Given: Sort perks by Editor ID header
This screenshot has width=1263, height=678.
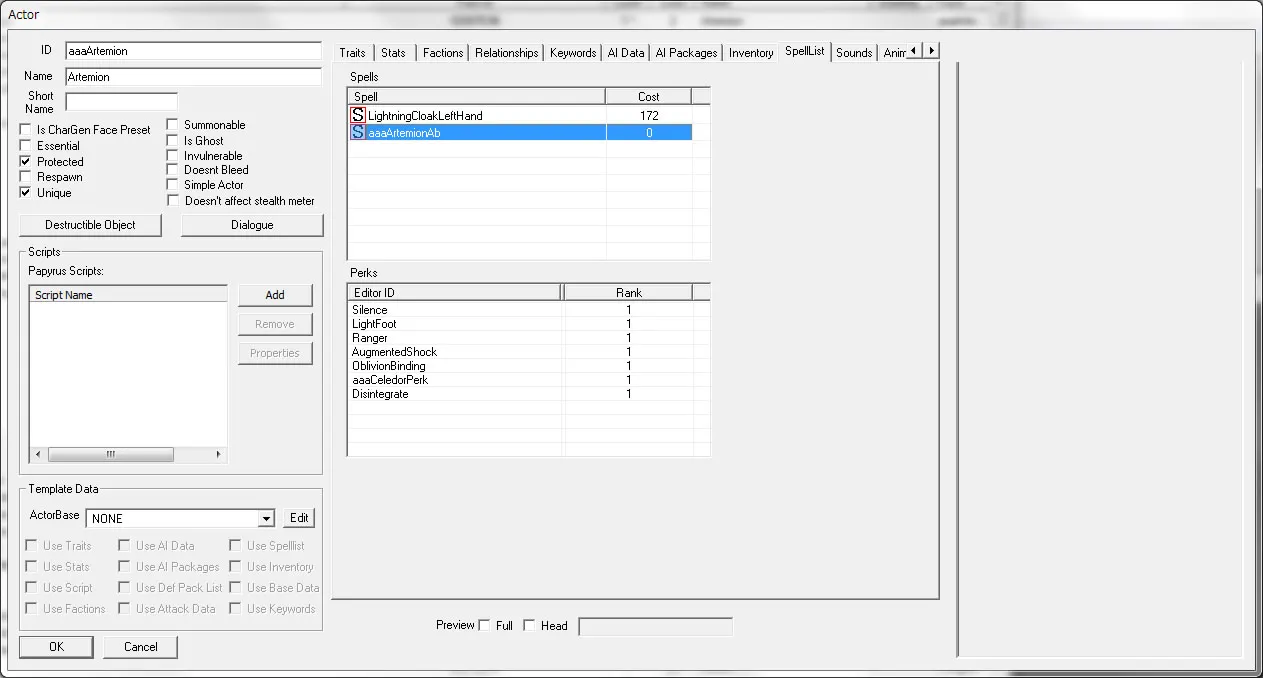Looking at the screenshot, I should click(455, 292).
